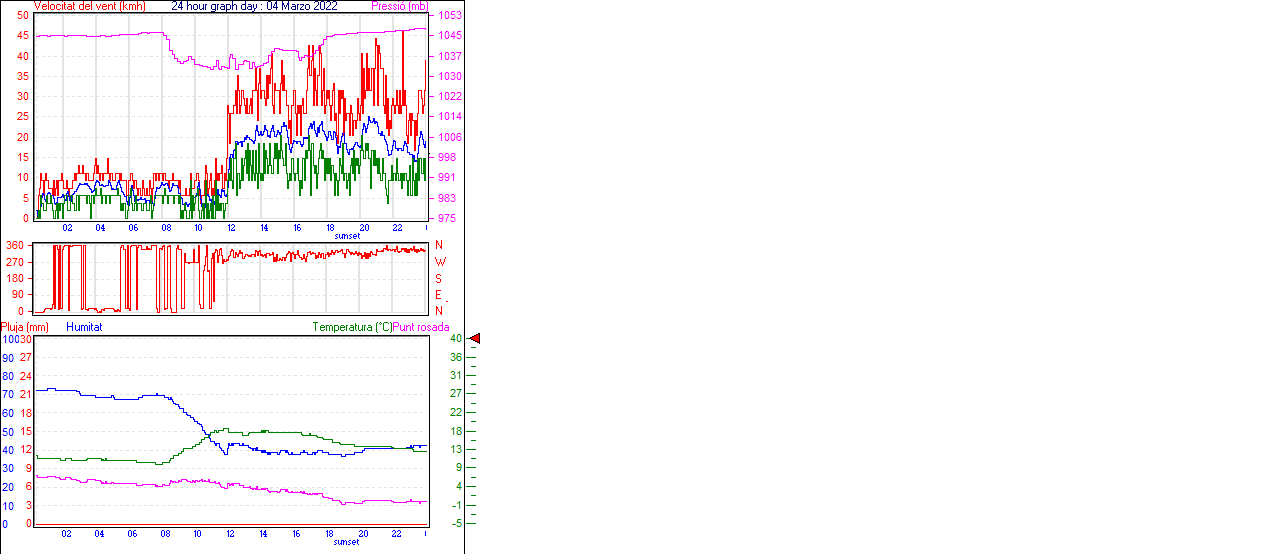Click the 'sunset' marker under the bottom graph
This screenshot has width=1280, height=554.
coord(347,542)
